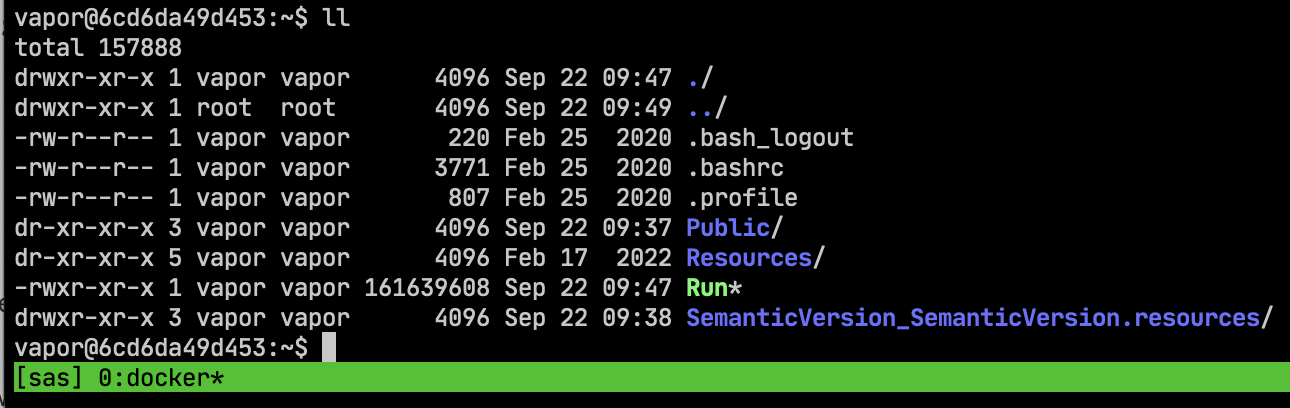
Task: Click the ./ current directory entry
Action: [700, 77]
